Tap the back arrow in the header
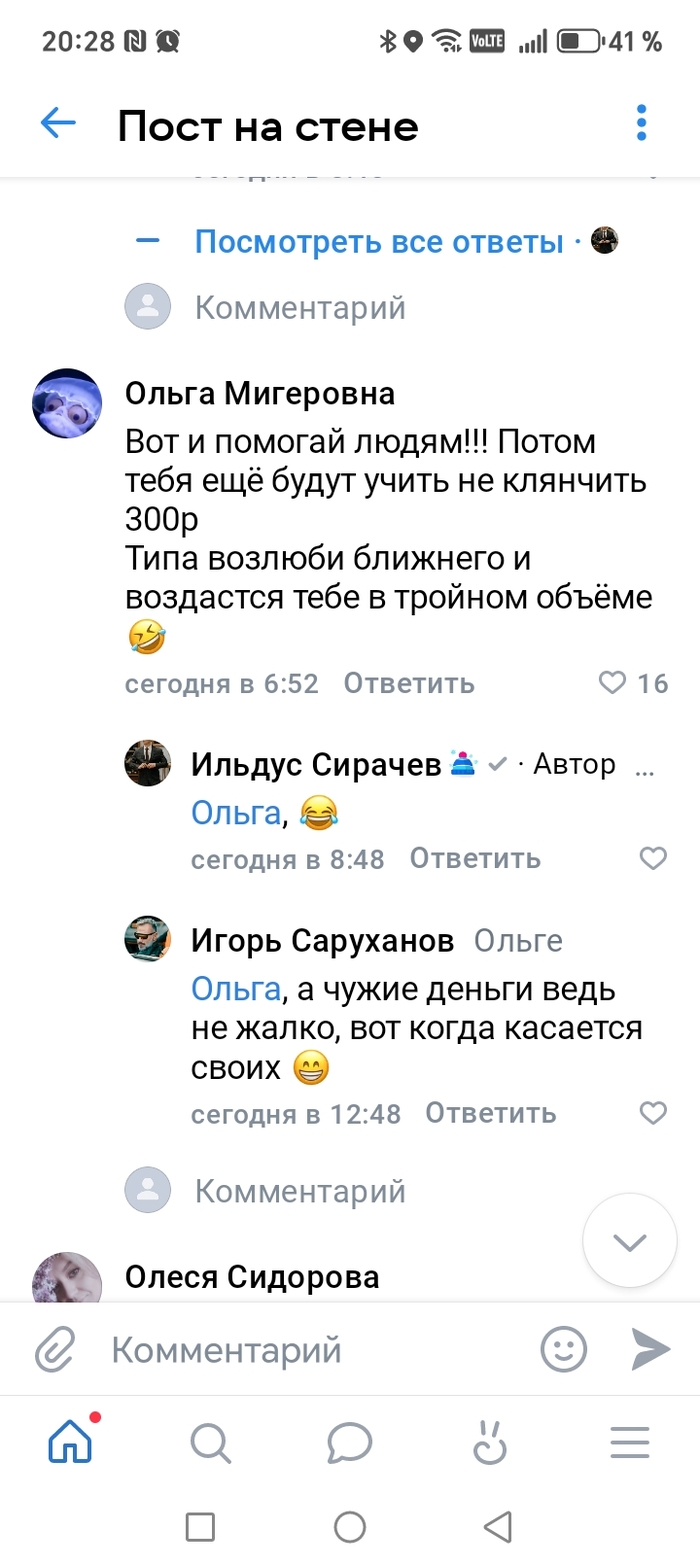700x1565 pixels. point(58,124)
